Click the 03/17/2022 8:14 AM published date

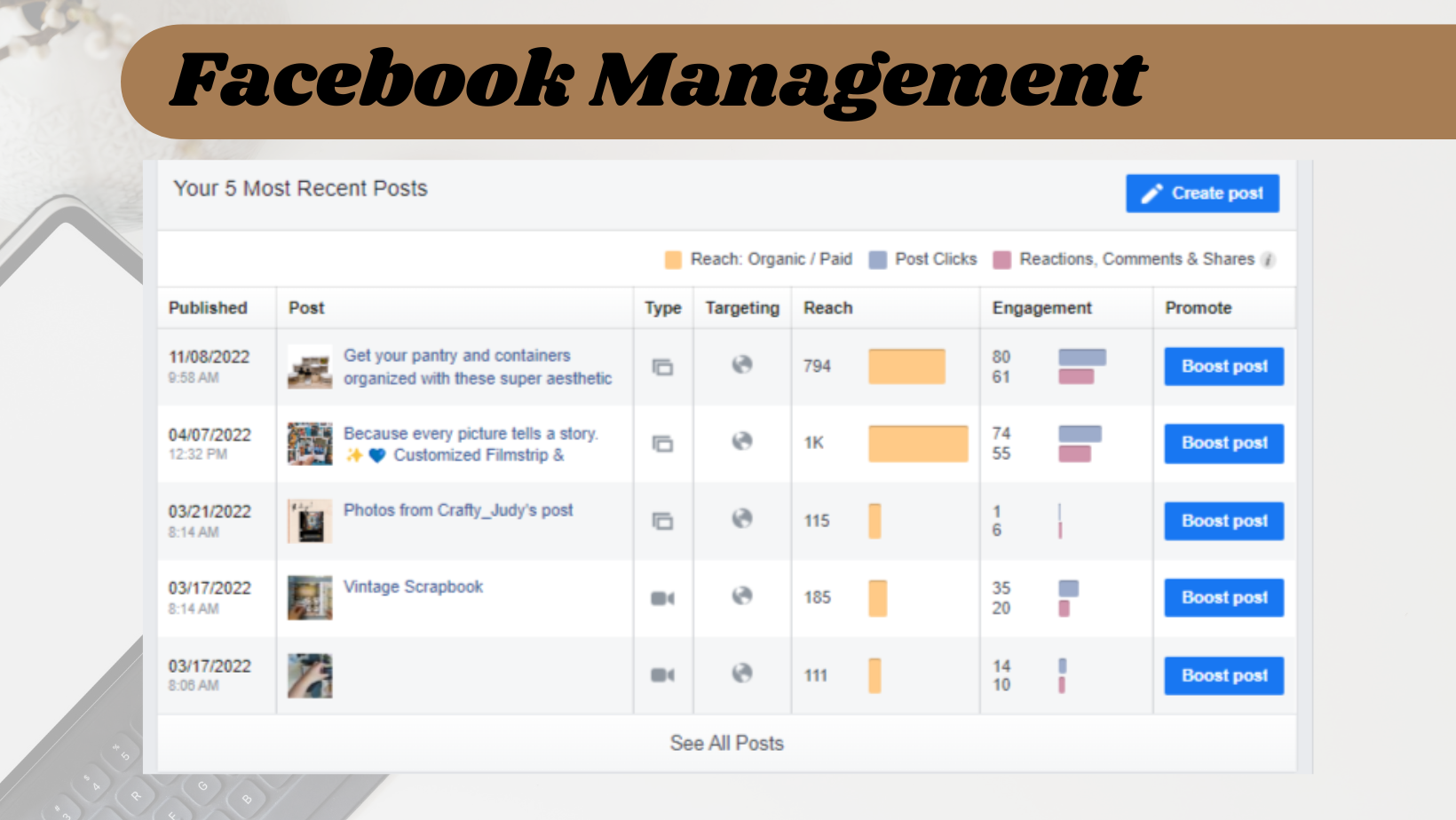coord(210,587)
